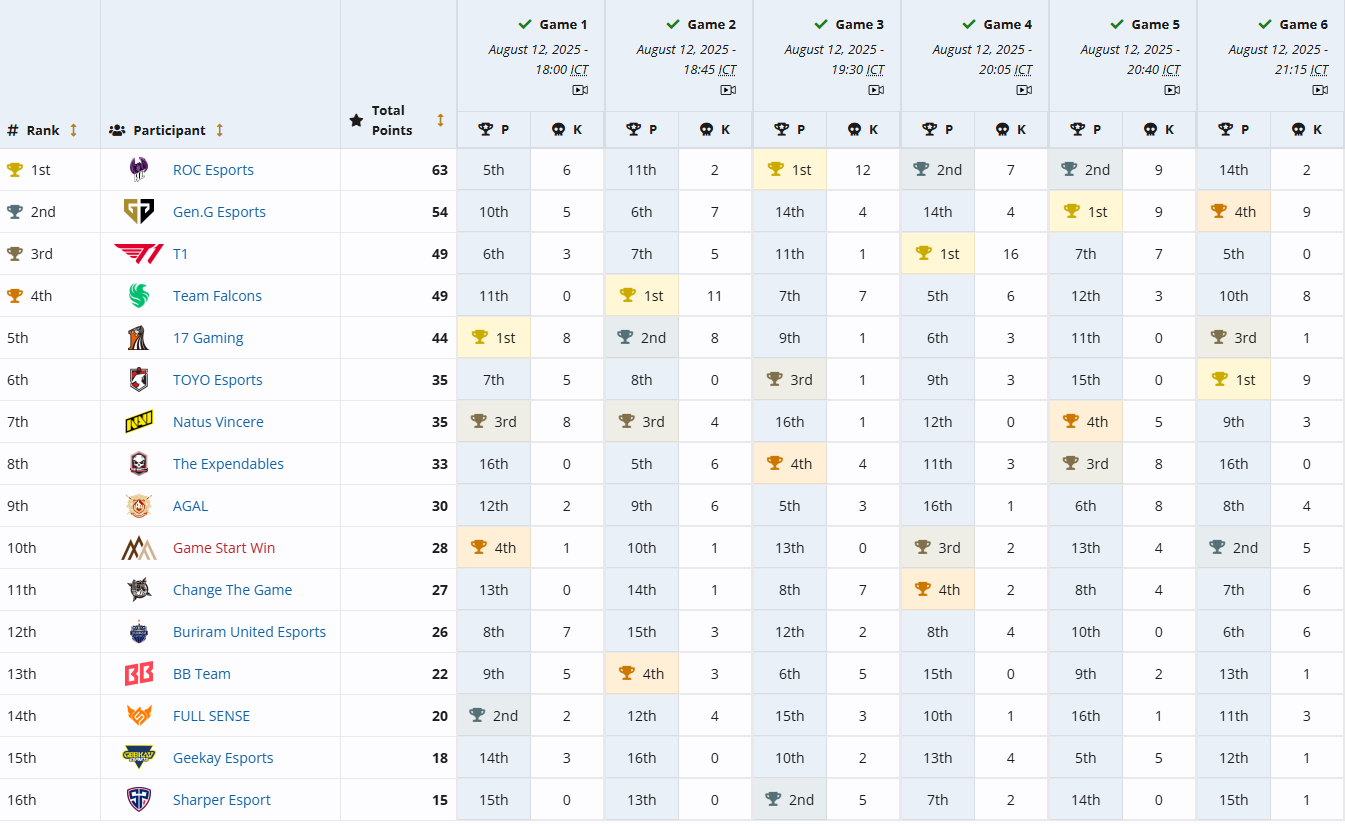This screenshot has width=1345, height=824.
Task: Open the T1 team link
Action: [x=180, y=254]
